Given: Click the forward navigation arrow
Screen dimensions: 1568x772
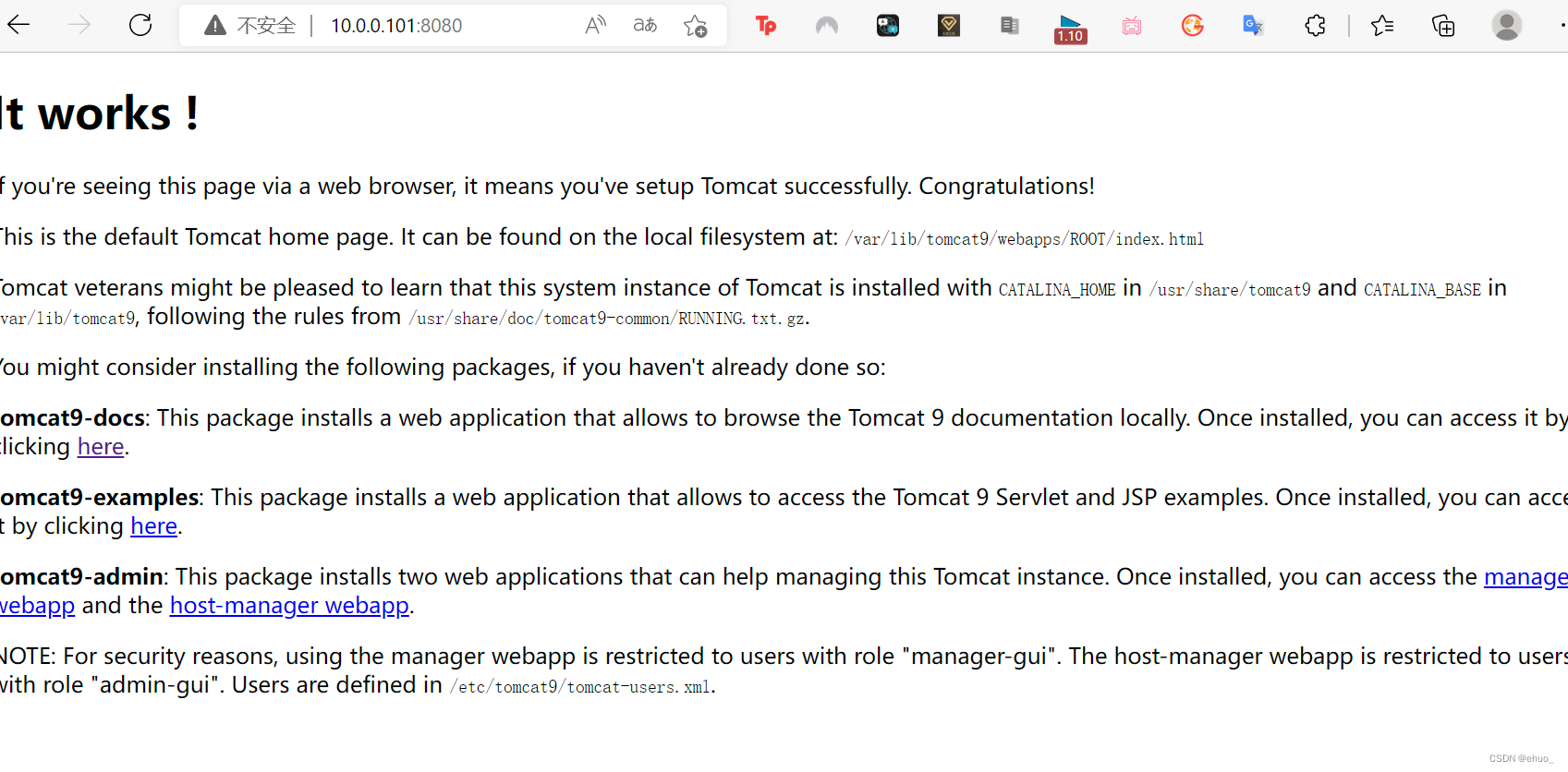Looking at the screenshot, I should 79,25.
